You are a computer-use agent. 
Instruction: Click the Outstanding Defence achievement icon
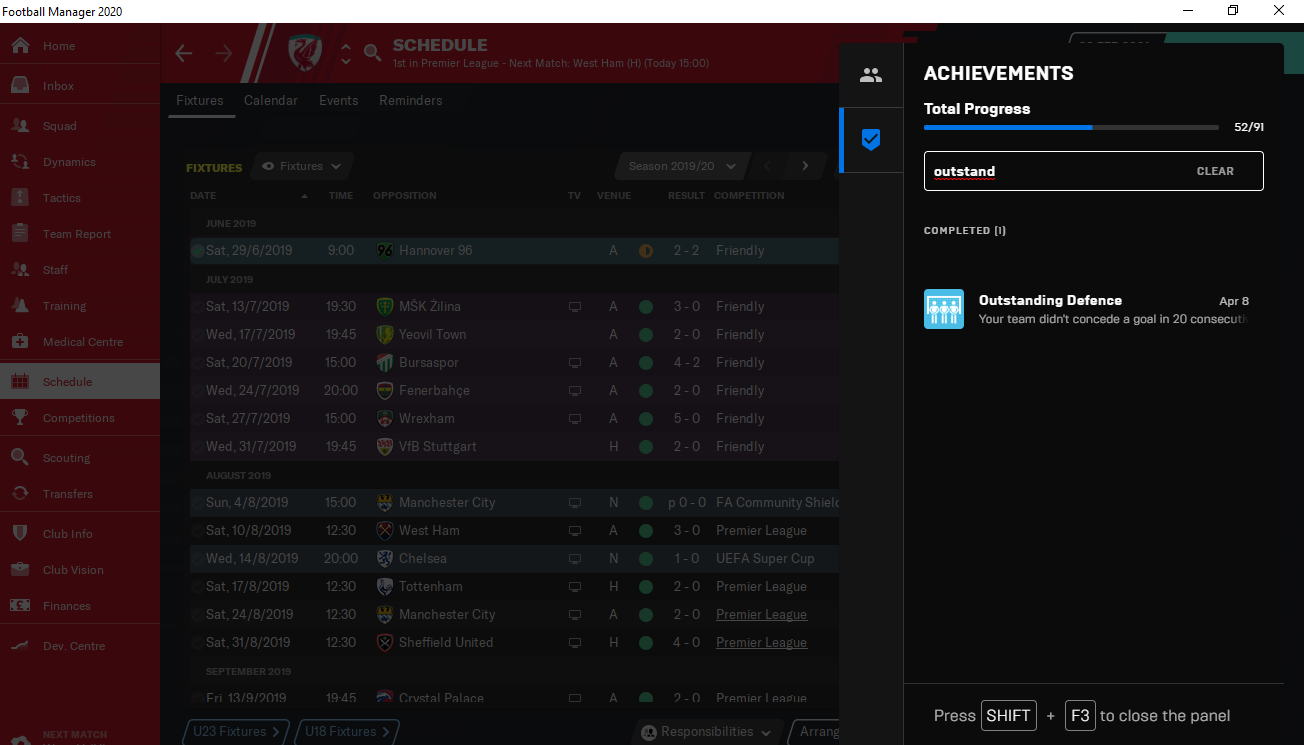coord(944,309)
